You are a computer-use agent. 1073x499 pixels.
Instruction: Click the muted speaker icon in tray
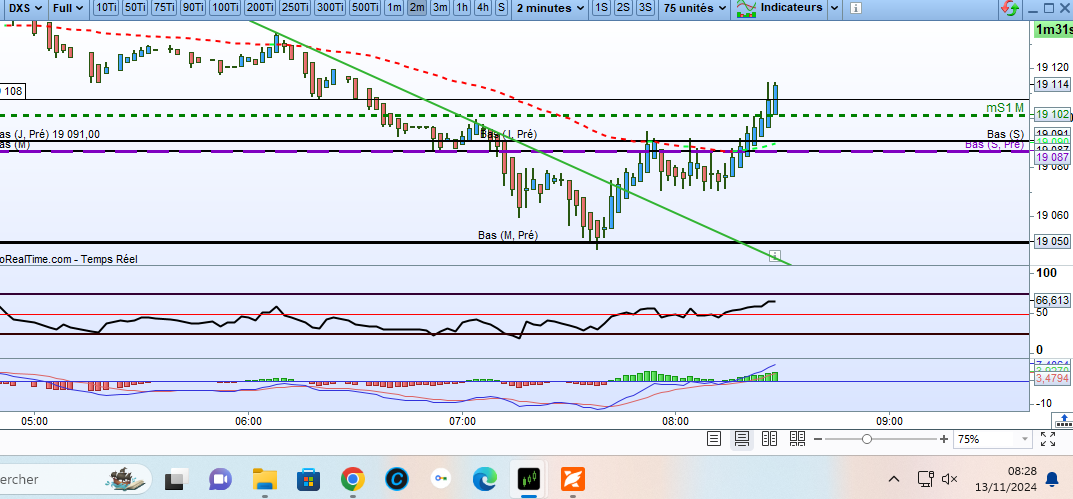click(x=950, y=479)
